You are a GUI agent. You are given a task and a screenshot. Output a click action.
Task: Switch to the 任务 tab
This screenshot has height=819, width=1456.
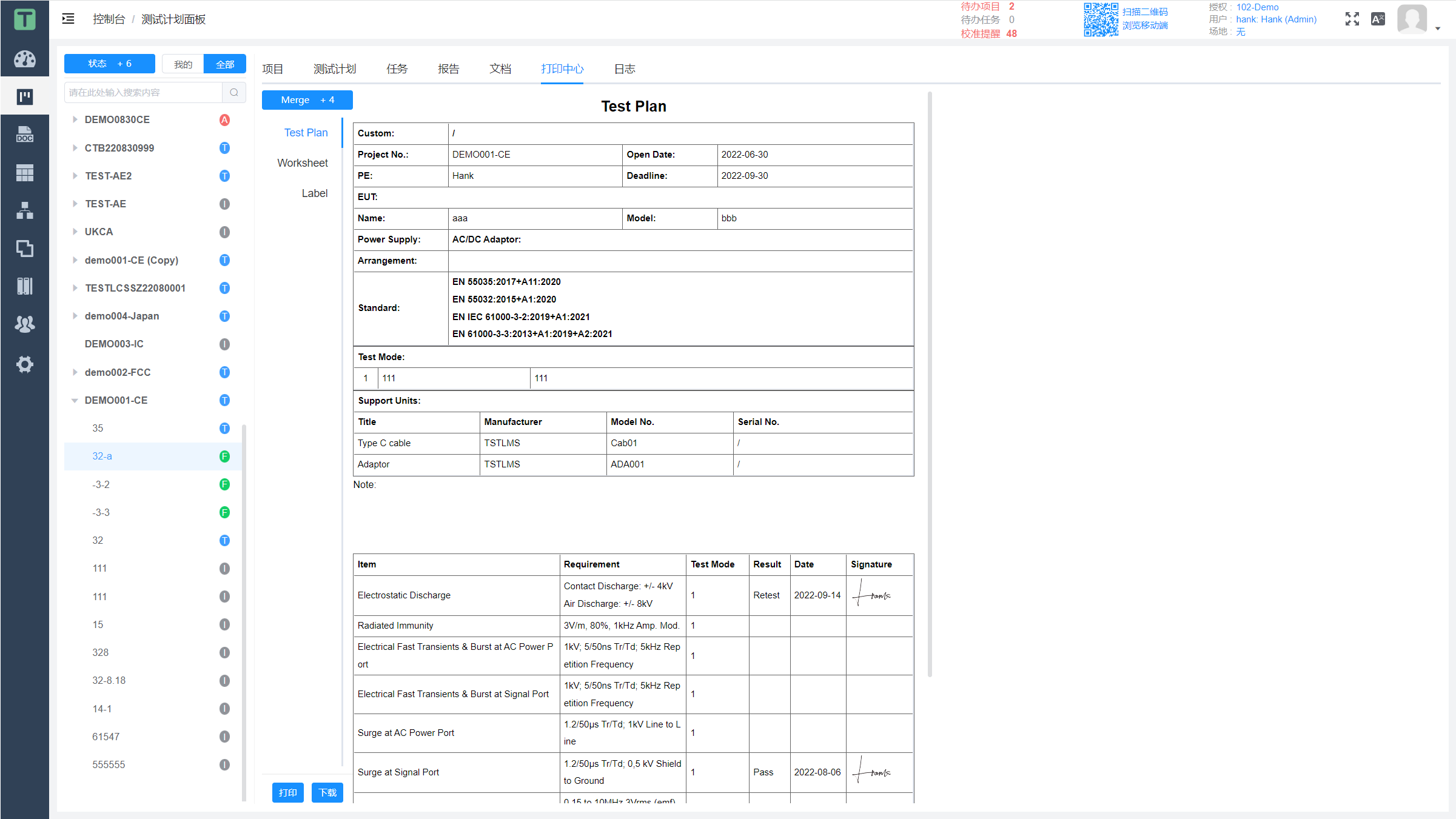click(x=397, y=69)
